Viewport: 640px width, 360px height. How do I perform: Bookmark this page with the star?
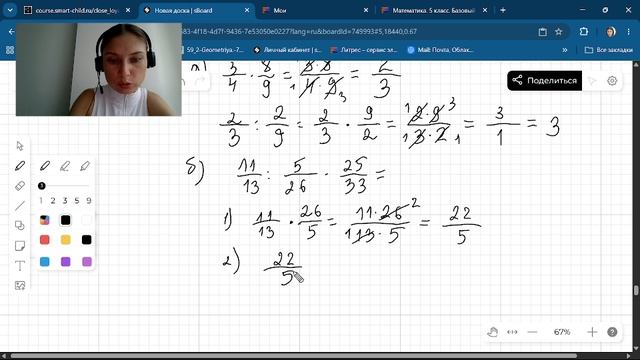[x=558, y=31]
